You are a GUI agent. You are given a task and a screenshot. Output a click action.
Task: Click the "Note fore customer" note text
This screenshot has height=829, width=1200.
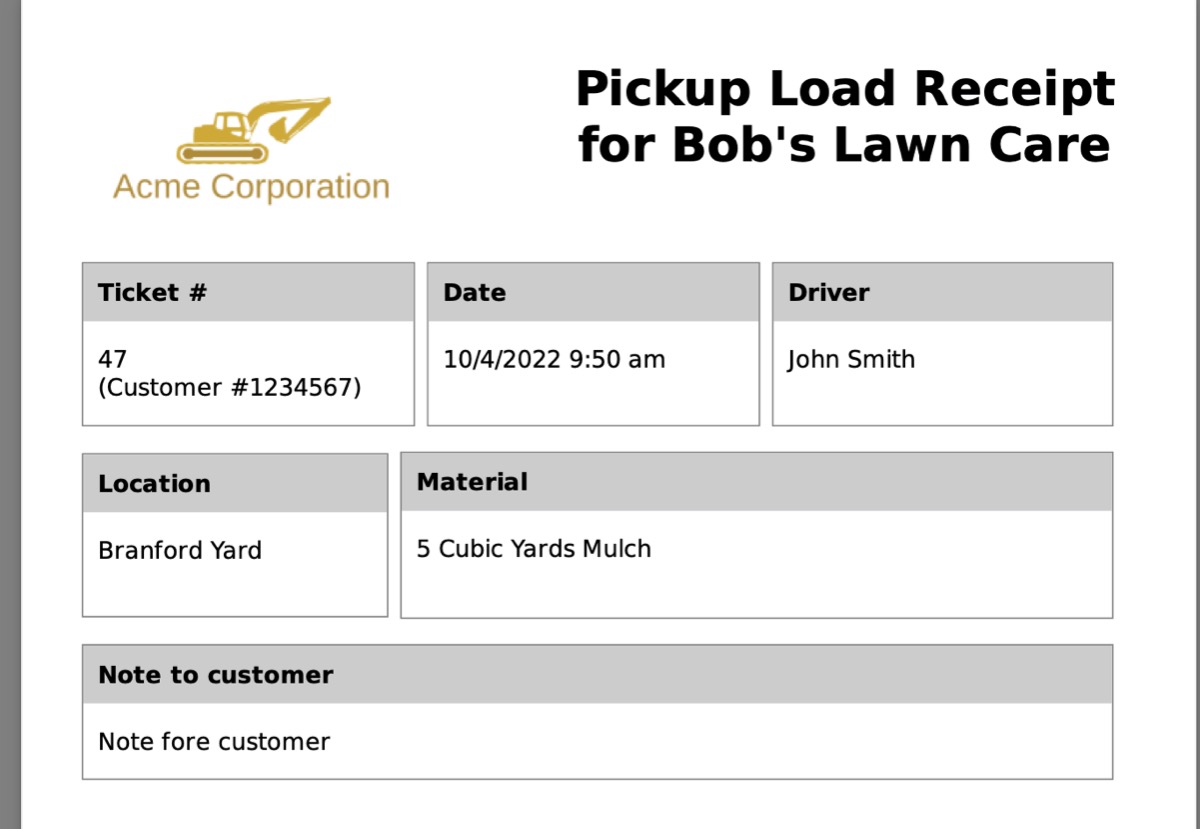point(214,742)
